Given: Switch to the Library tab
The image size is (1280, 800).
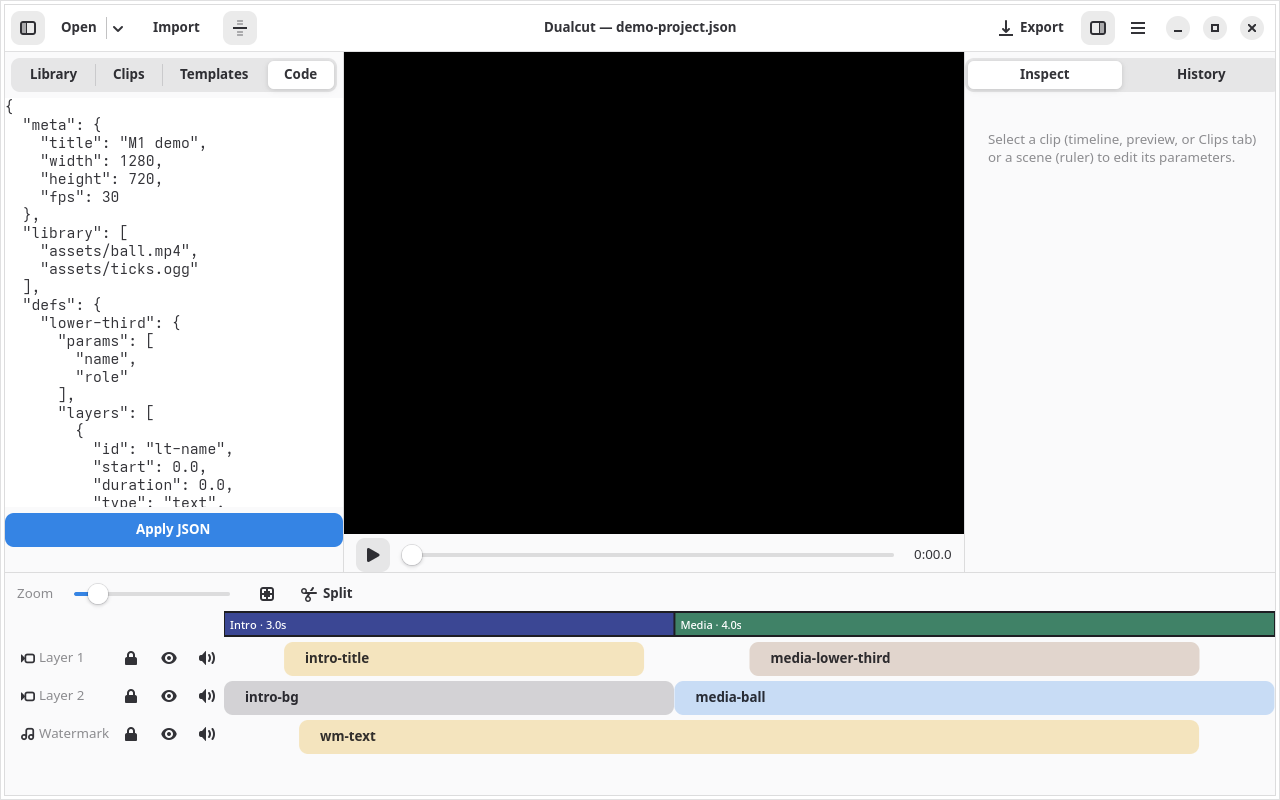Looking at the screenshot, I should pos(53,75).
